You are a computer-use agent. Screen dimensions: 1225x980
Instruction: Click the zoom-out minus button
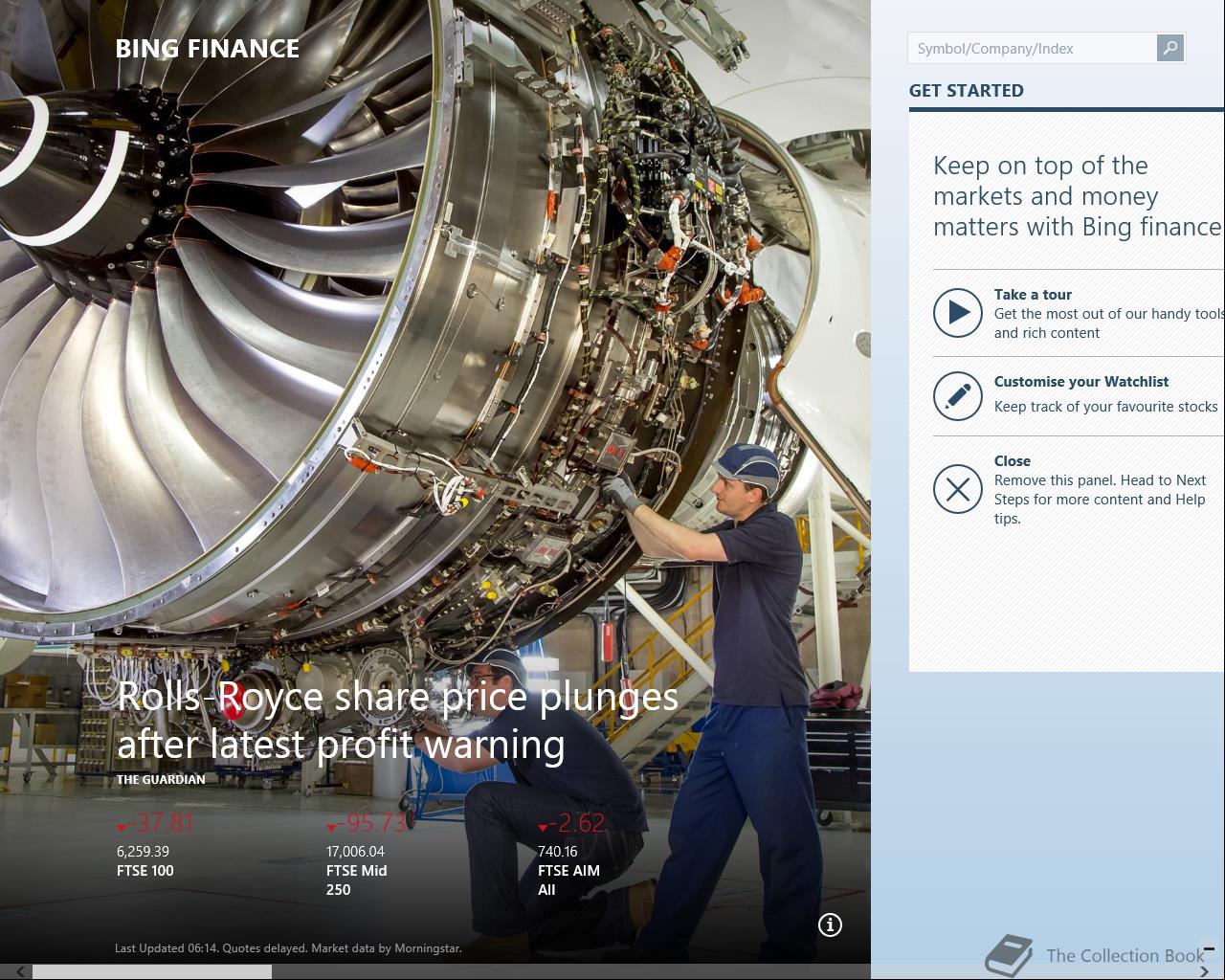pyautogui.click(x=1209, y=948)
